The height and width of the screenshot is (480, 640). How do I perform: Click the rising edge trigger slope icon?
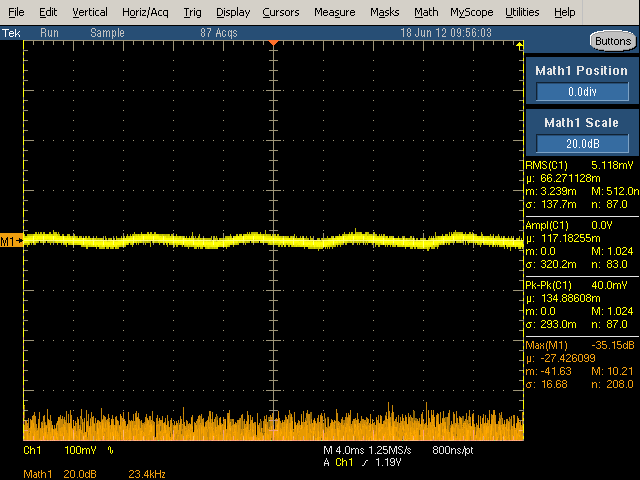pyautogui.click(x=364, y=462)
